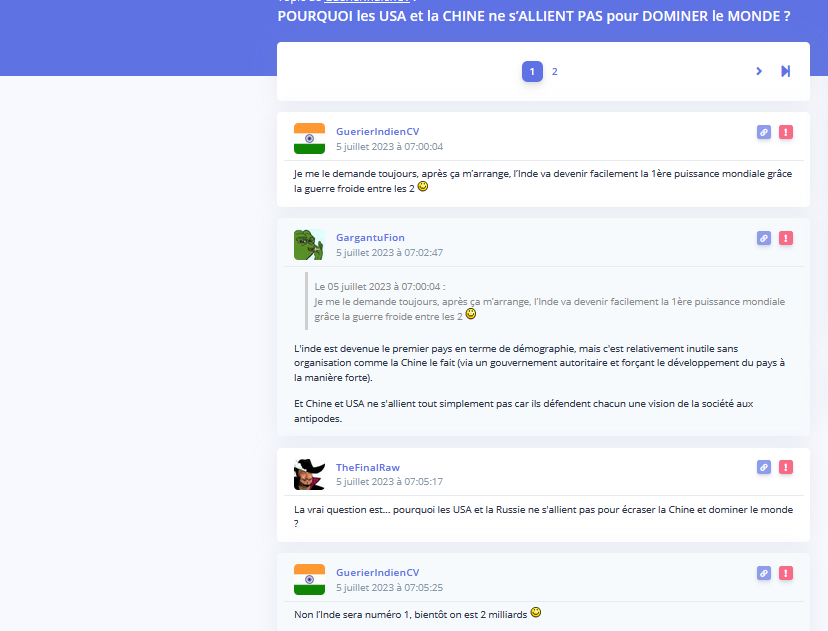The image size is (828, 631).
Task: Jump to last page icon
Action: [x=786, y=71]
